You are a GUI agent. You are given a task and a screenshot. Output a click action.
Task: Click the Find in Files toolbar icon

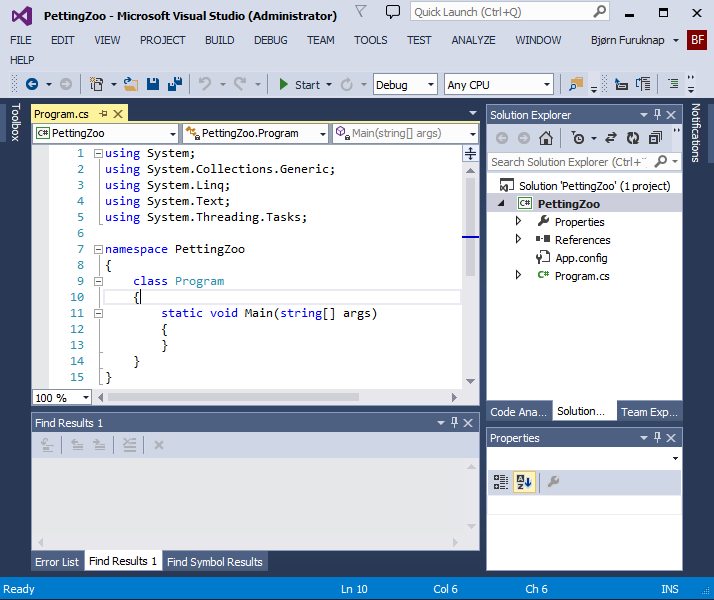(x=576, y=84)
